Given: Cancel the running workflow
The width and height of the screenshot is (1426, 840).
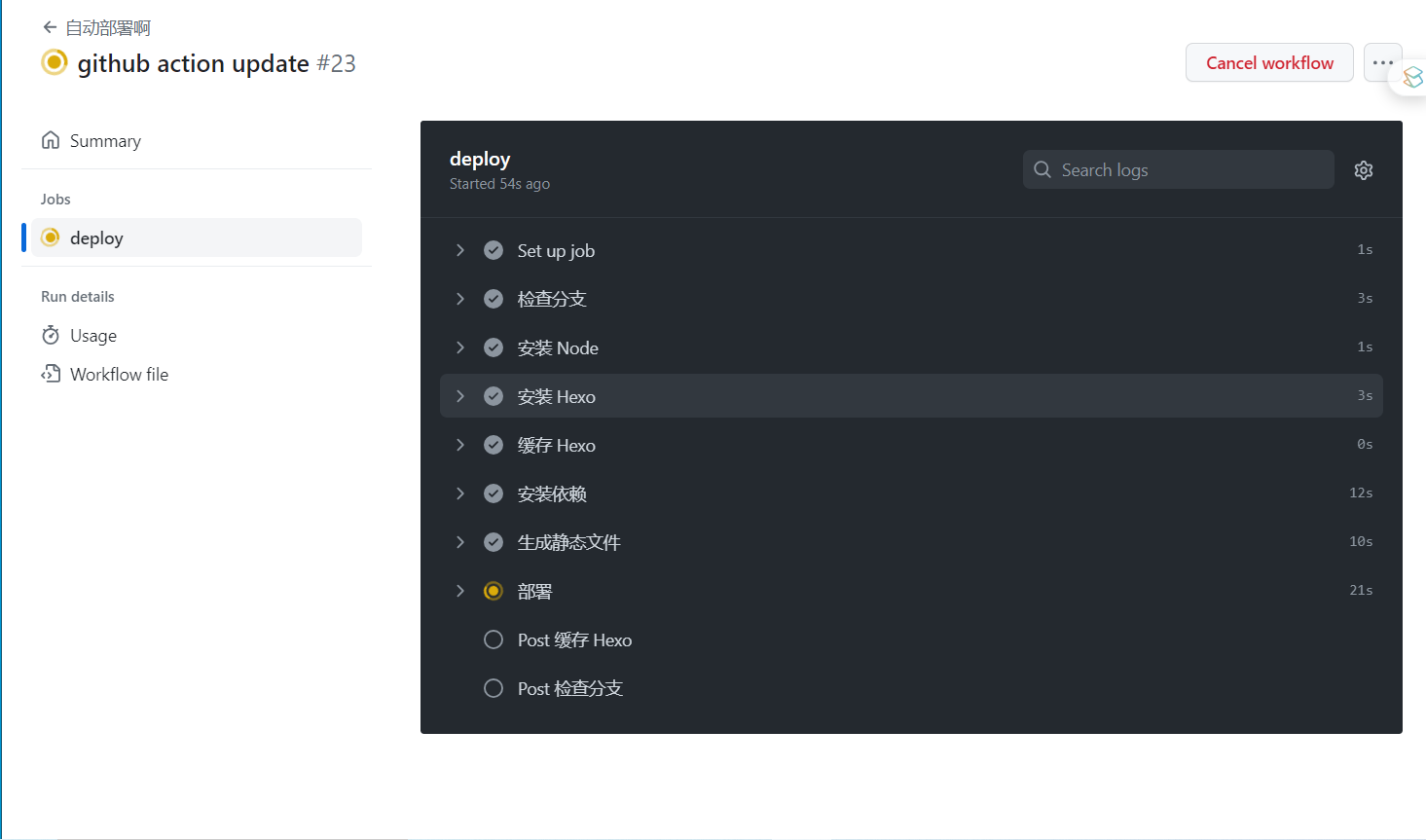Looking at the screenshot, I should [1269, 62].
